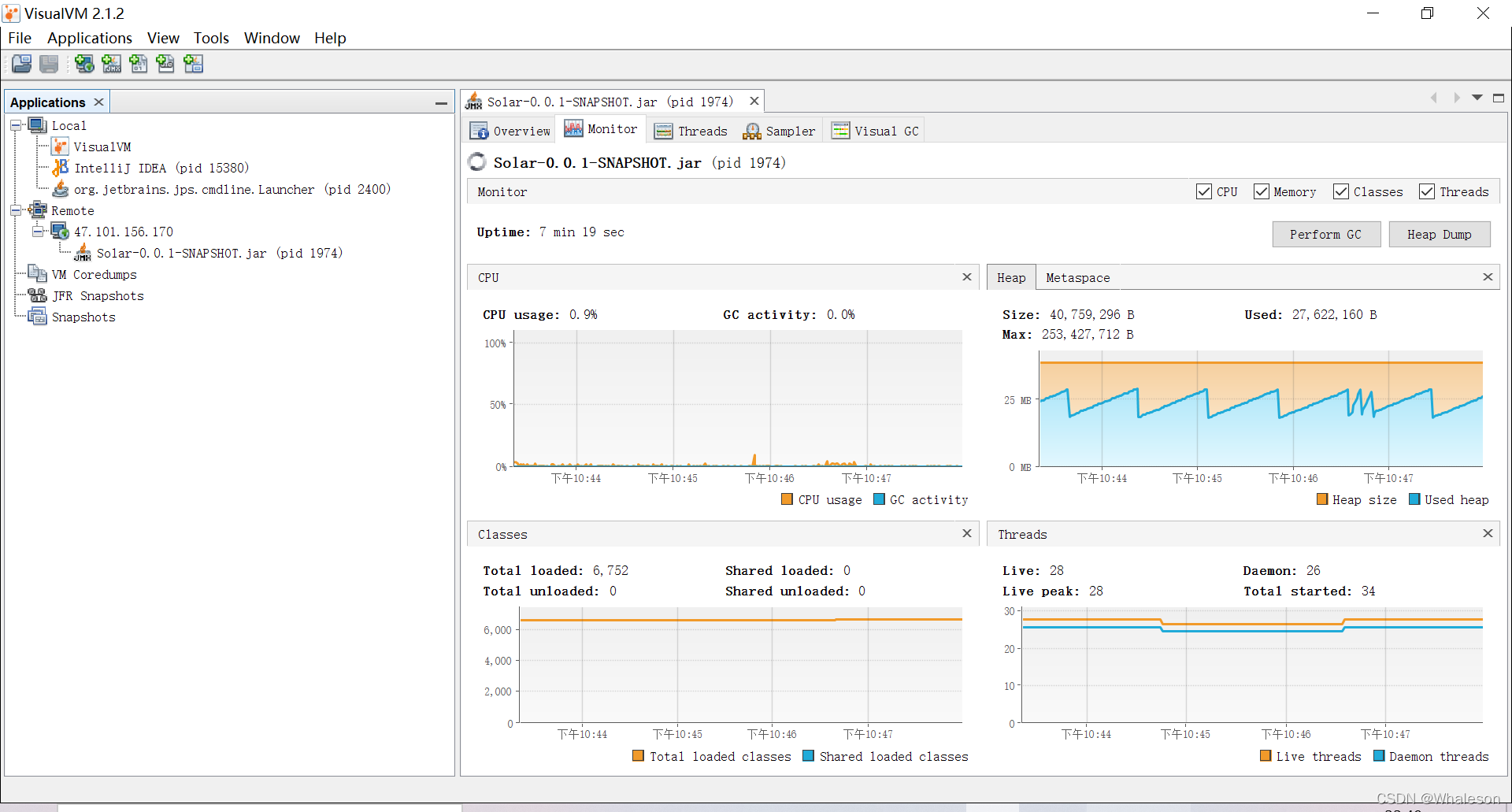Viewport: 1512px width, 812px height.
Task: Uncheck the CPU monitor checkbox
Action: tap(1204, 191)
